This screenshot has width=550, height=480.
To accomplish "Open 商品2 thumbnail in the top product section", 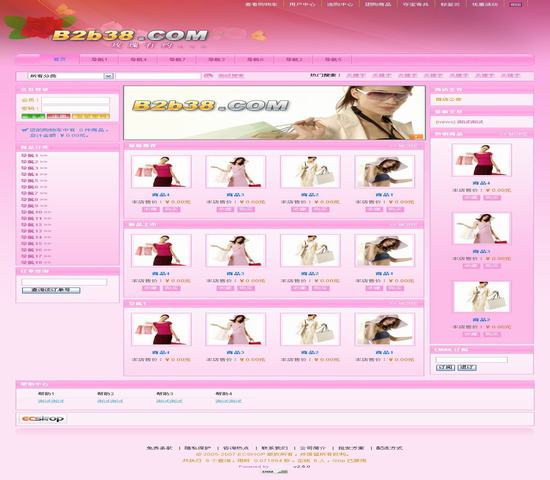I will [x=310, y=172].
